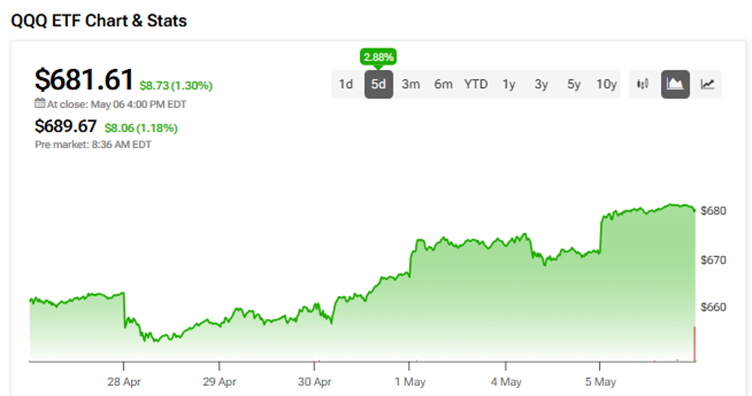View the 5y price history
Screen dimensions: 752x396
point(574,84)
